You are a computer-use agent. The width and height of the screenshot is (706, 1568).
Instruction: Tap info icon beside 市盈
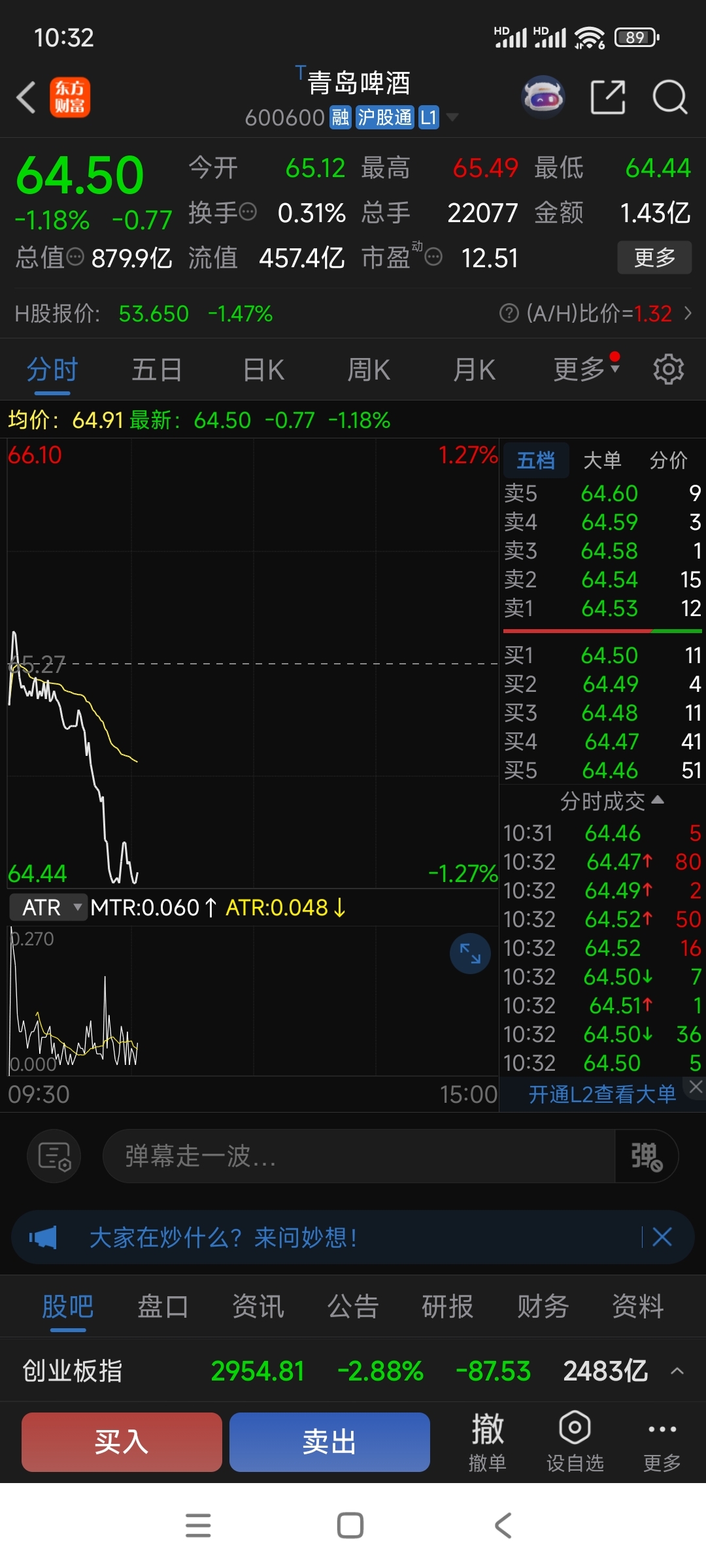433,257
